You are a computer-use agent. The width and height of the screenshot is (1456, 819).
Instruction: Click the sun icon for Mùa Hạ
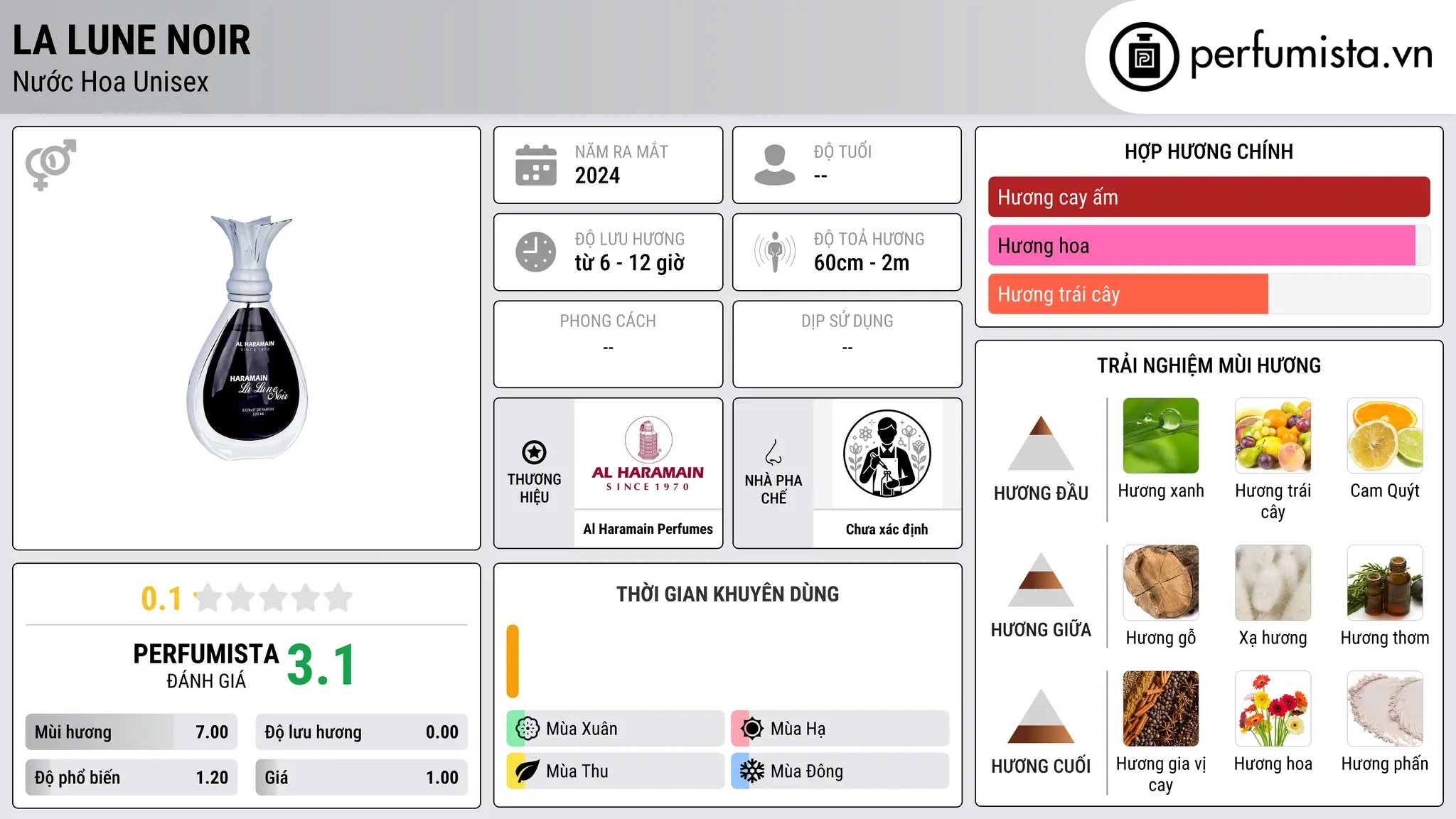(x=752, y=729)
